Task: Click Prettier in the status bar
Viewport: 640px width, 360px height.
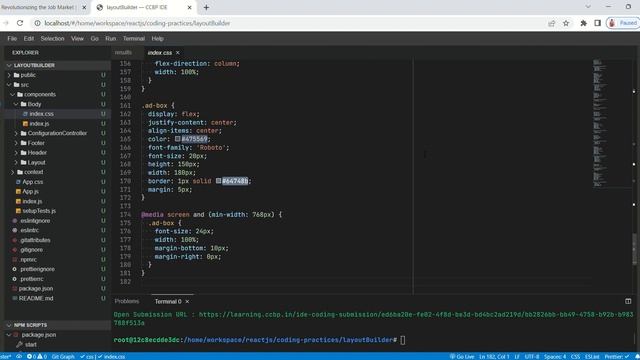Action: point(617,356)
